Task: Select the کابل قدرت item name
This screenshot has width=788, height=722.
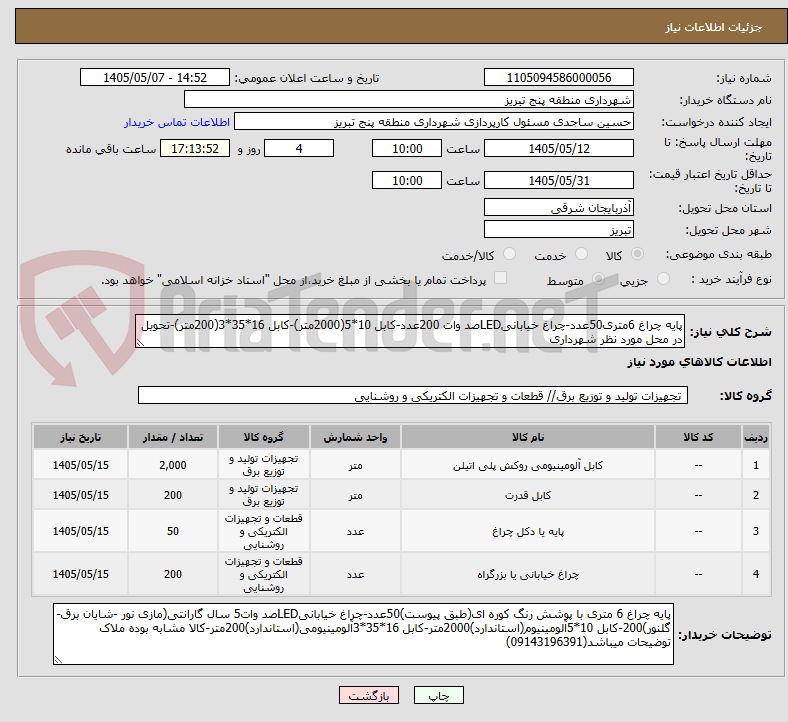Action: (x=528, y=495)
